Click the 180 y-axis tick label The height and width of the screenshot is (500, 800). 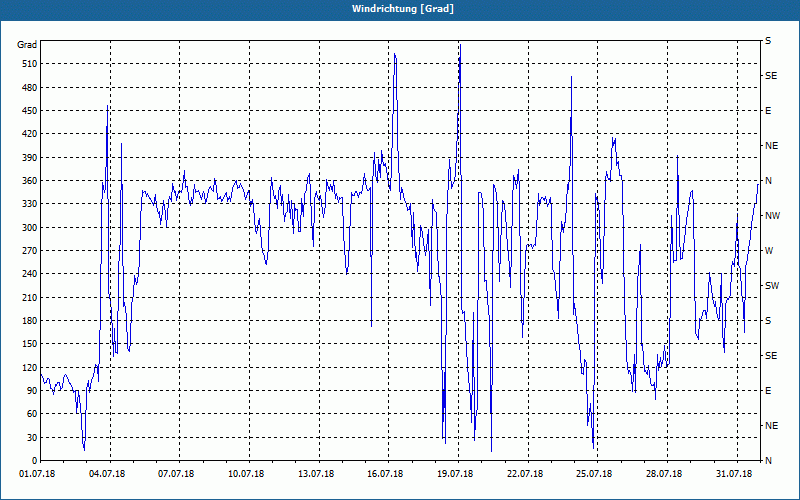[30, 320]
